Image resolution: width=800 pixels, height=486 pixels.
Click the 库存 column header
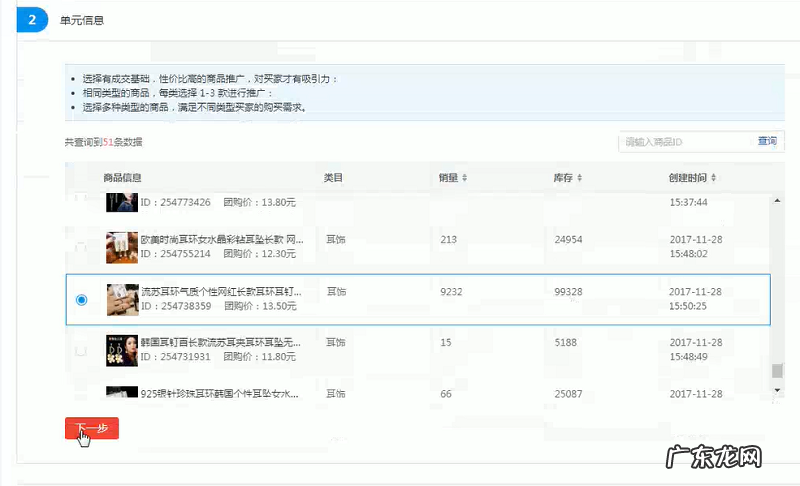click(563, 178)
